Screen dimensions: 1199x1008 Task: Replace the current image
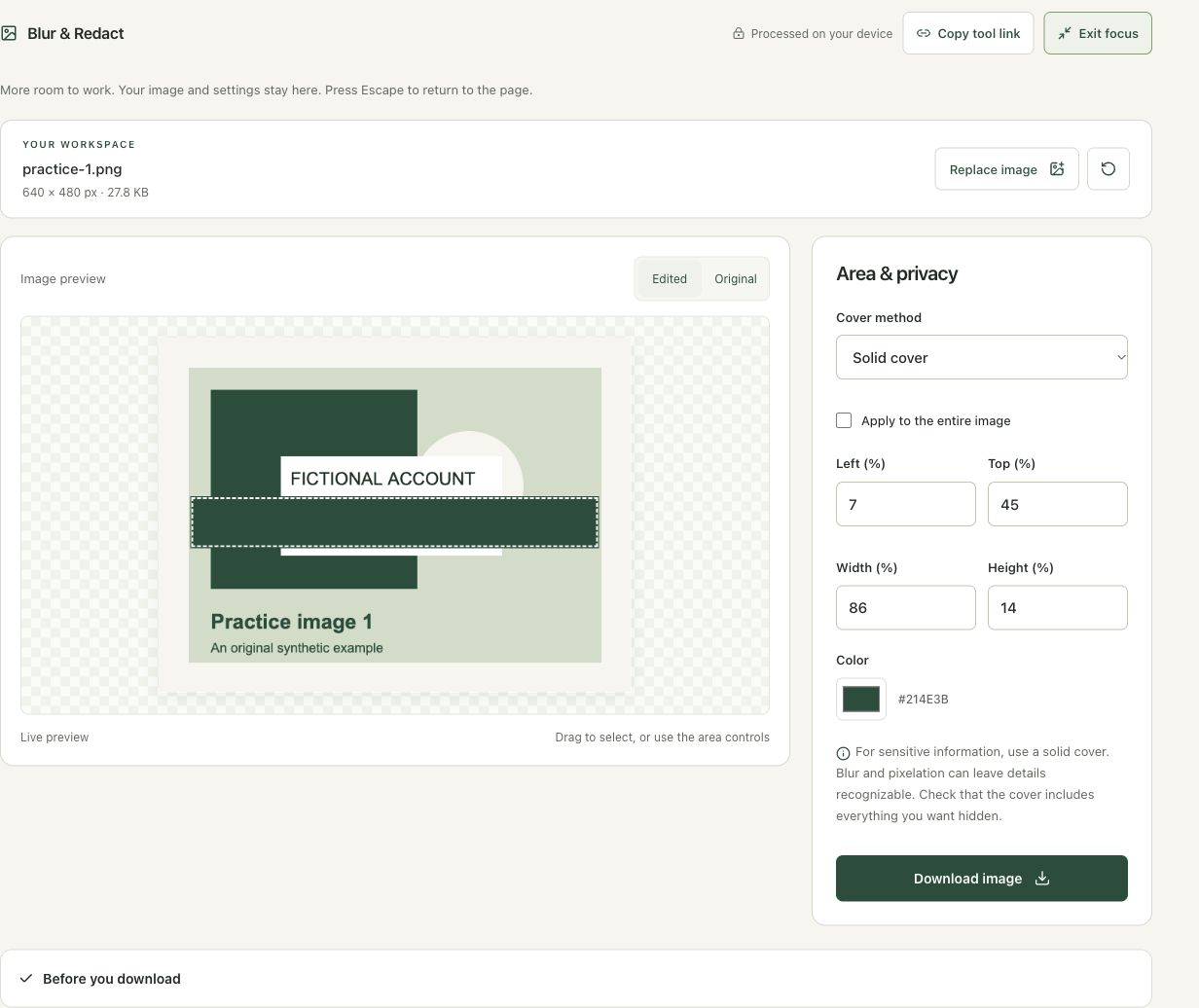pyautogui.click(x=1006, y=169)
